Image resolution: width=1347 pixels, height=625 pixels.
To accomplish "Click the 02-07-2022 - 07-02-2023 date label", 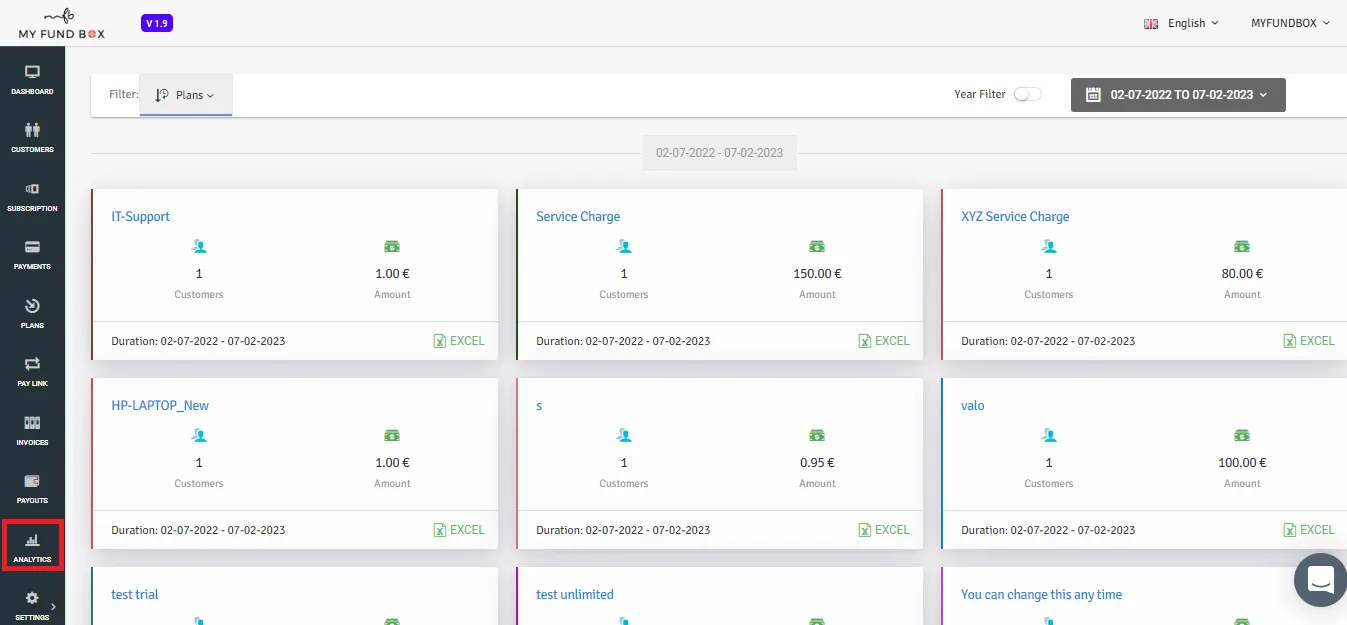I will click(x=719, y=153).
